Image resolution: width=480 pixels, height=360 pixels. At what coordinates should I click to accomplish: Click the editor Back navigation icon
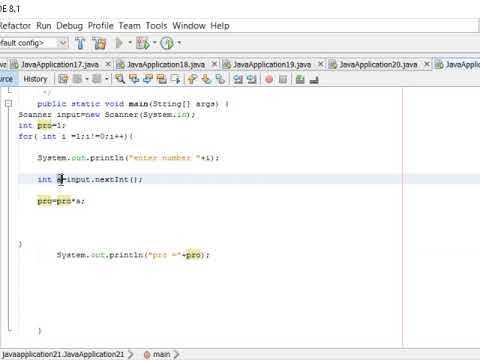point(77,79)
